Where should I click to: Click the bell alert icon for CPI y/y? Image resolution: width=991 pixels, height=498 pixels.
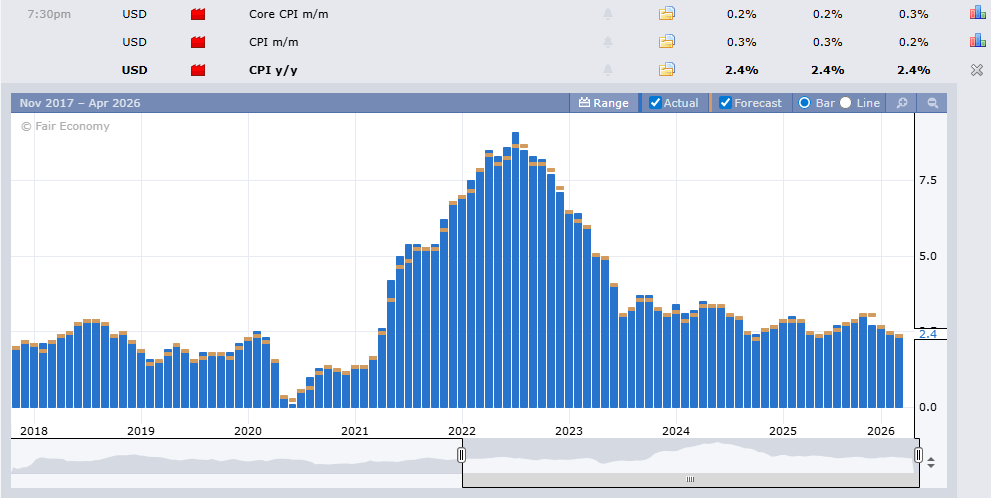click(607, 69)
